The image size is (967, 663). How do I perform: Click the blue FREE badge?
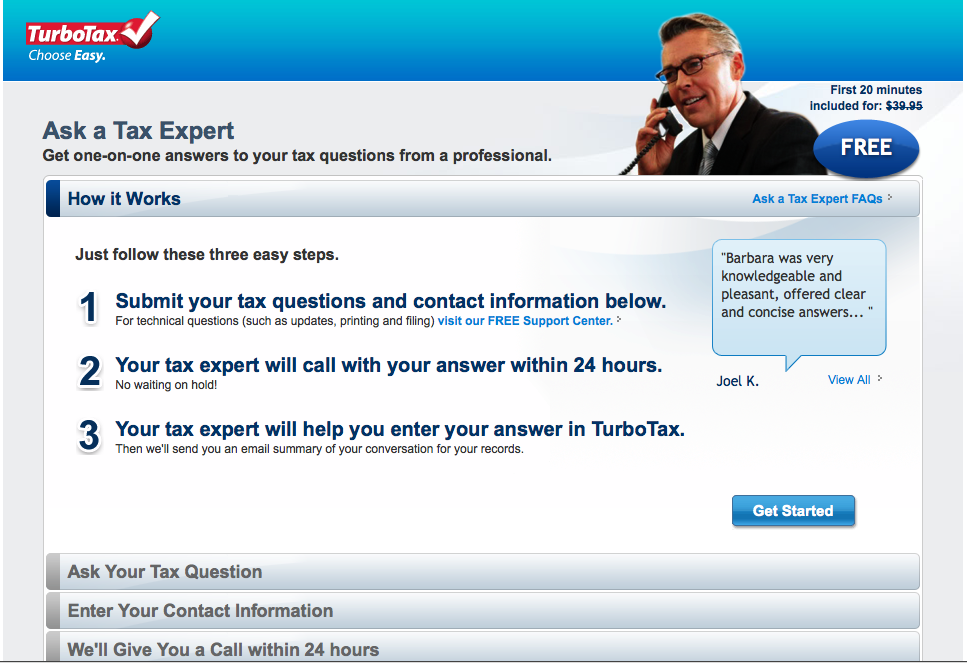point(866,148)
